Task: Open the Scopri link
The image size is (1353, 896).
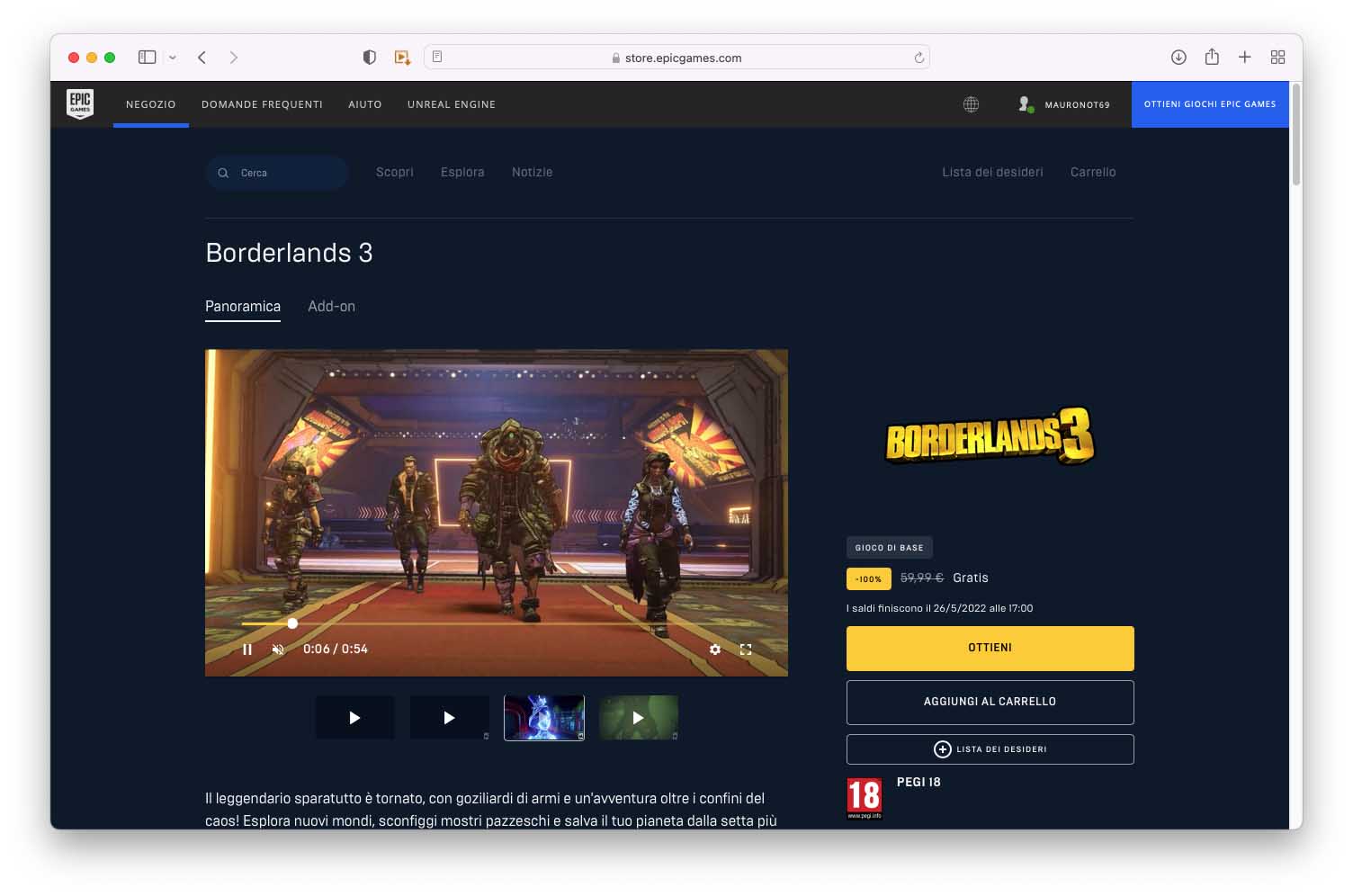Action: click(x=395, y=172)
